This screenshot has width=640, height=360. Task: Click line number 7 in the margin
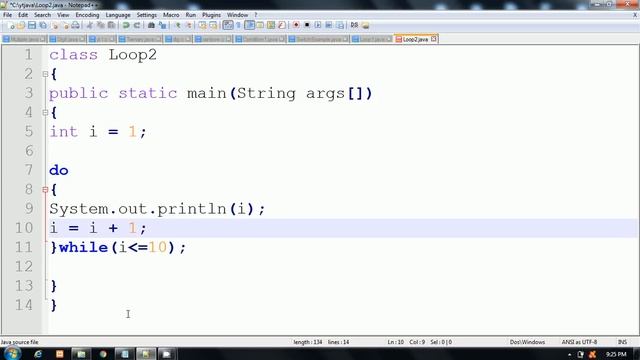coord(29,170)
